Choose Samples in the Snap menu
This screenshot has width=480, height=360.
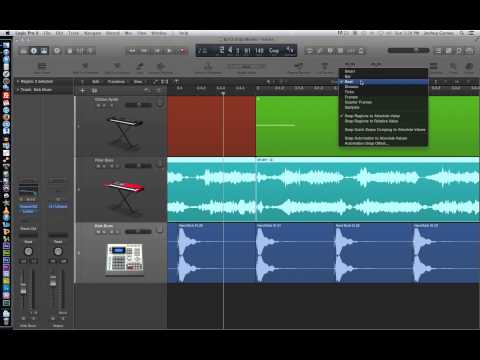(383, 107)
